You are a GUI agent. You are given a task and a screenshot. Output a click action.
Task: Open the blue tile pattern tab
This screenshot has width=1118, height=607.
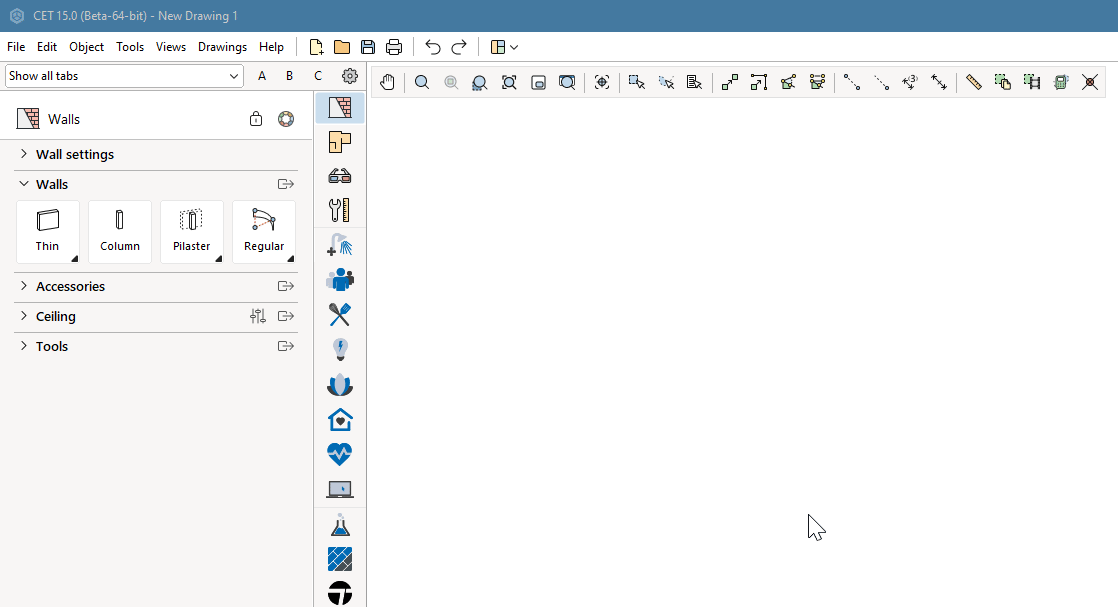[340, 559]
